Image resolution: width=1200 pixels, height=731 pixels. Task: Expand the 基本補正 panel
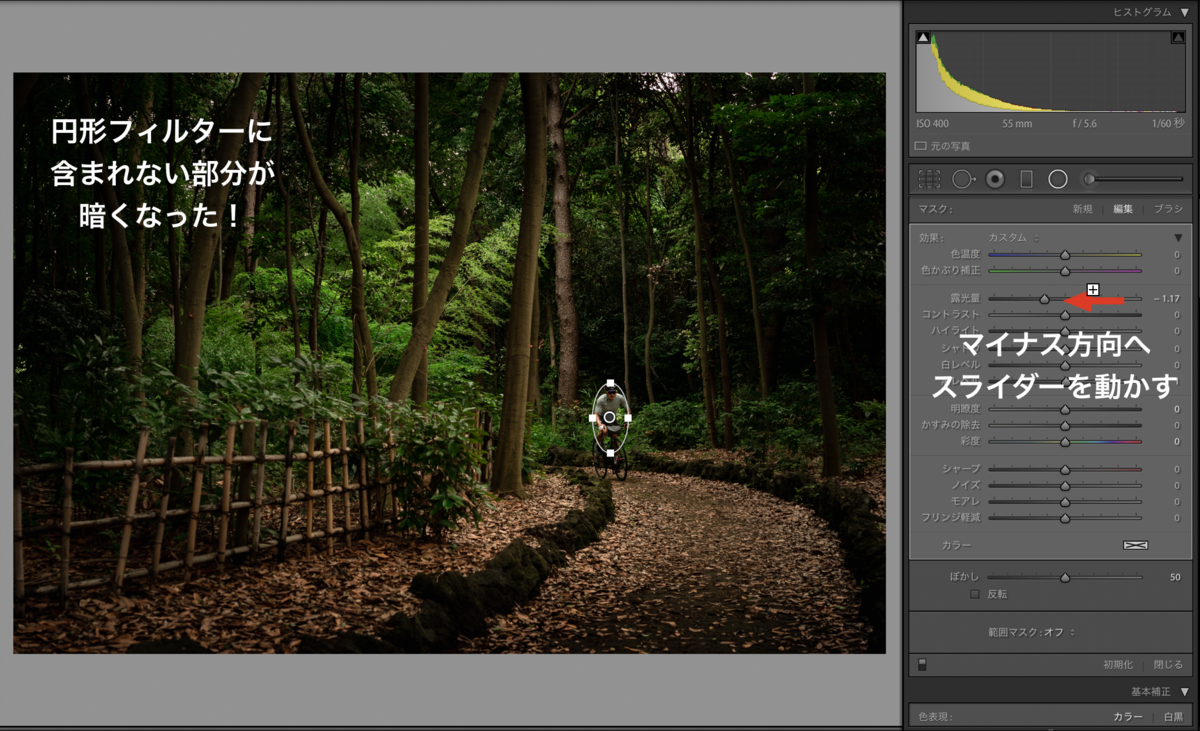pos(1184,692)
